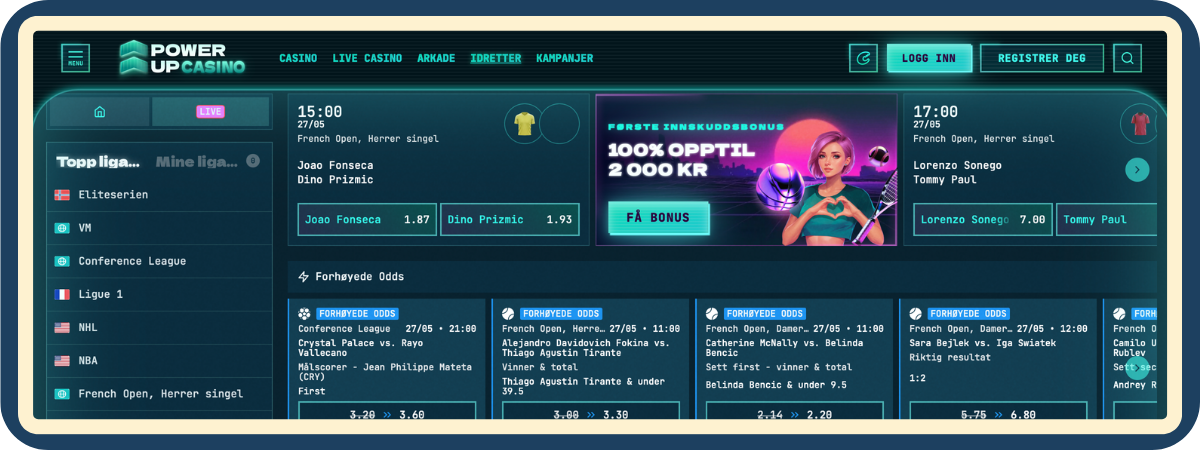The height and width of the screenshot is (450, 1200).
Task: Click the REGISTRER DEG button
Action: tap(1042, 58)
